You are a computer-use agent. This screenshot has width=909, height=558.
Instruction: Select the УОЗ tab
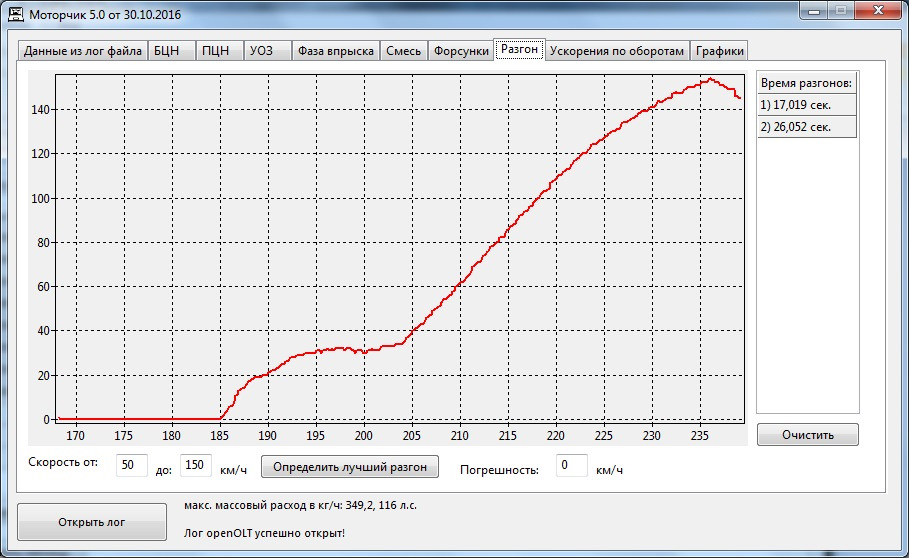click(x=267, y=50)
